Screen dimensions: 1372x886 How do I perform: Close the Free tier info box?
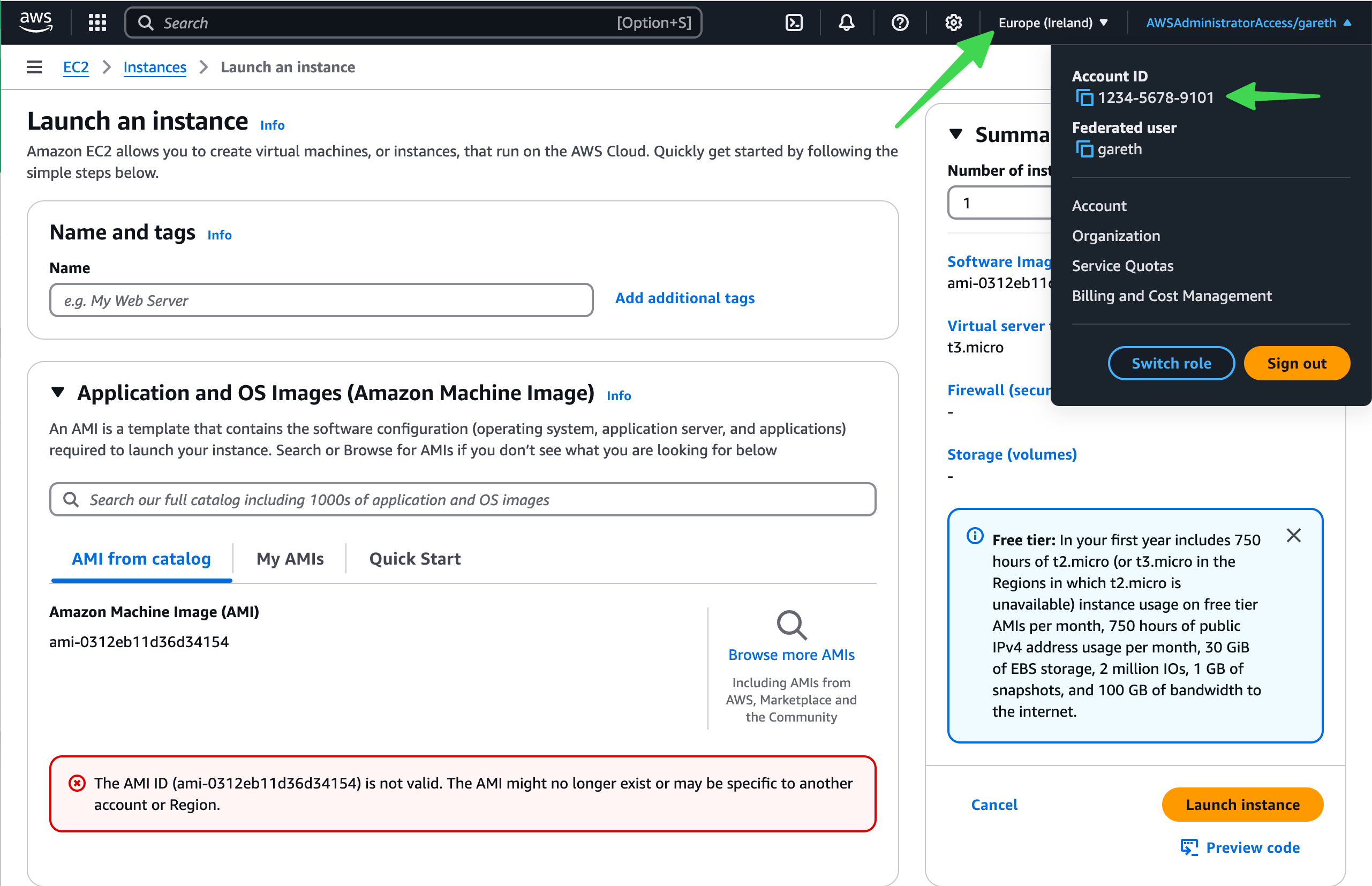coord(1293,536)
